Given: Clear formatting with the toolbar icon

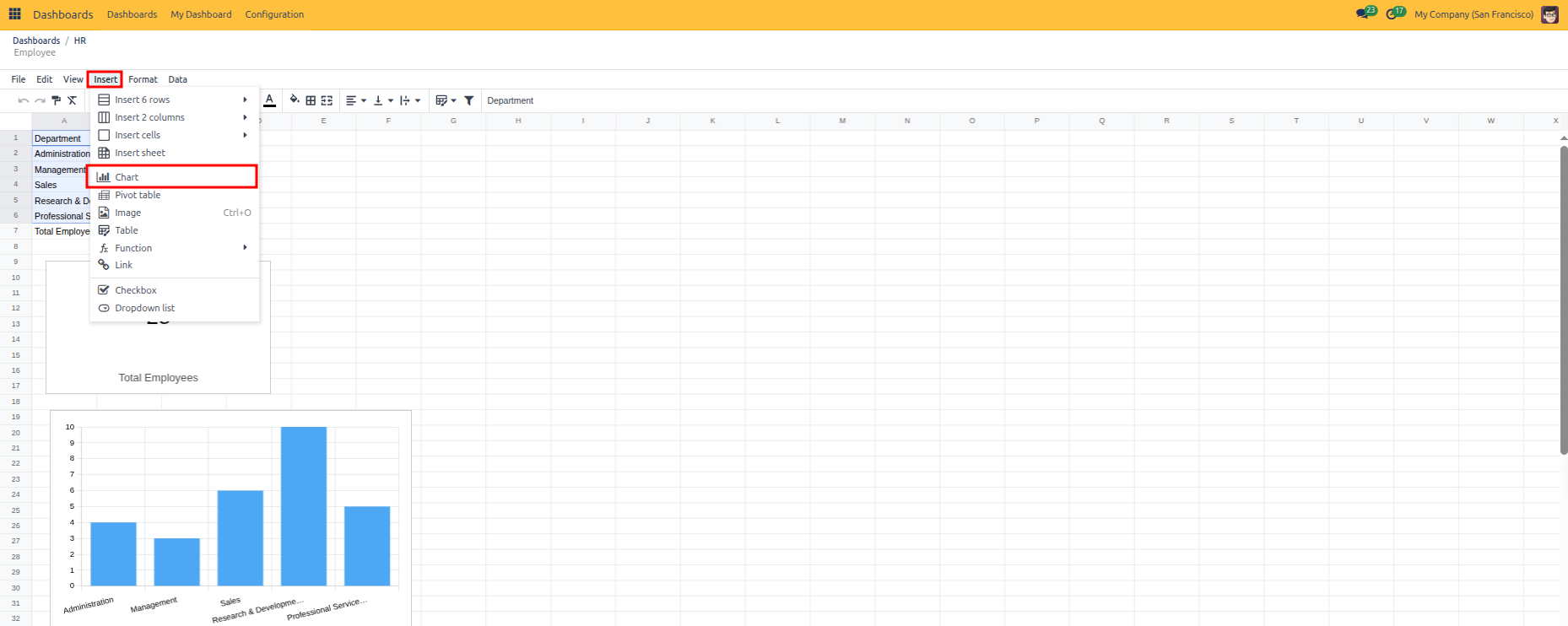Looking at the screenshot, I should pos(73,100).
